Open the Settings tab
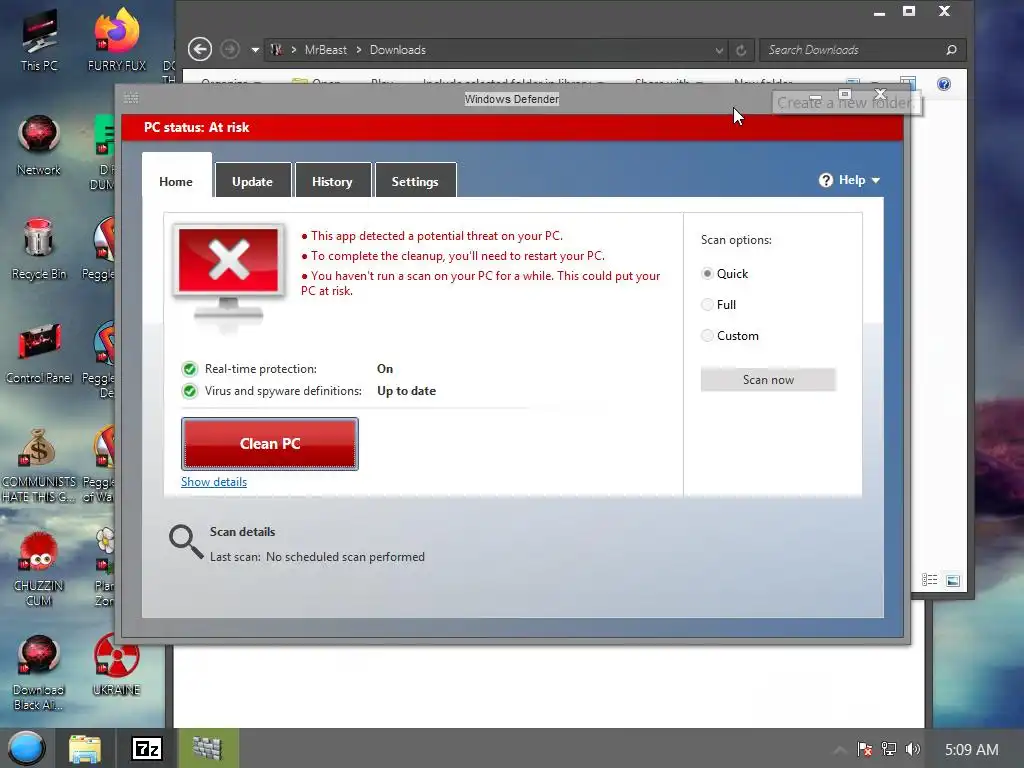1024x768 pixels. (415, 180)
